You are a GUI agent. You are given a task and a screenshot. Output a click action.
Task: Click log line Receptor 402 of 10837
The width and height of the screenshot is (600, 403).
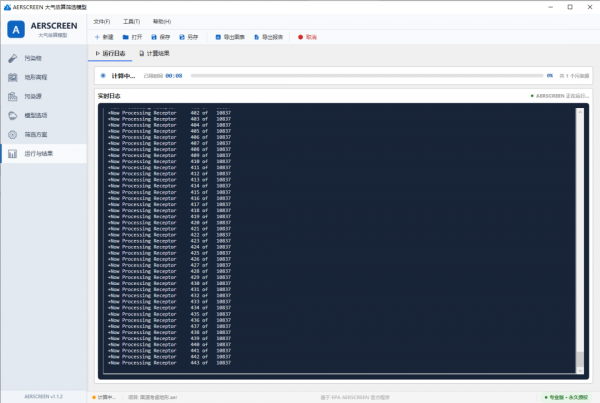(170, 113)
